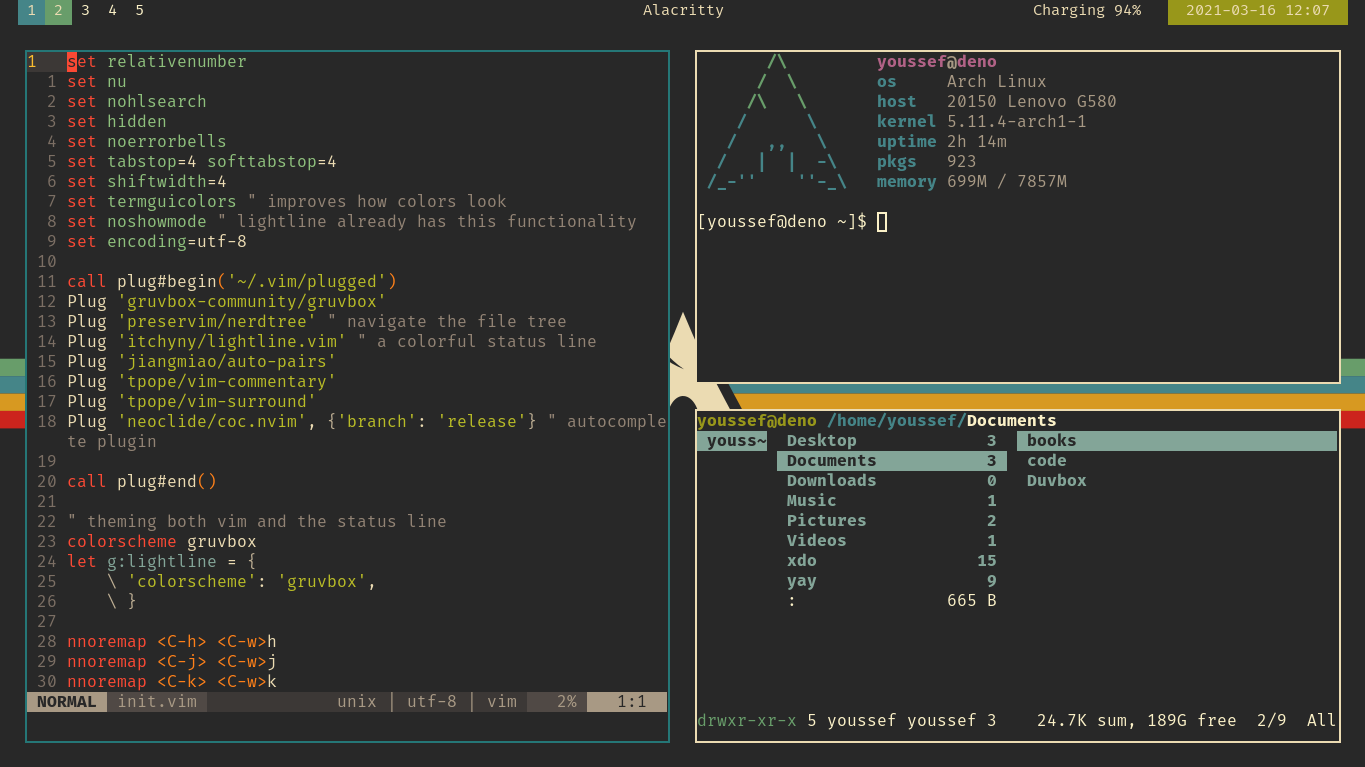Click the 1:1 cursor position segment
The height and width of the screenshot is (767, 1365).
pyautogui.click(x=627, y=701)
